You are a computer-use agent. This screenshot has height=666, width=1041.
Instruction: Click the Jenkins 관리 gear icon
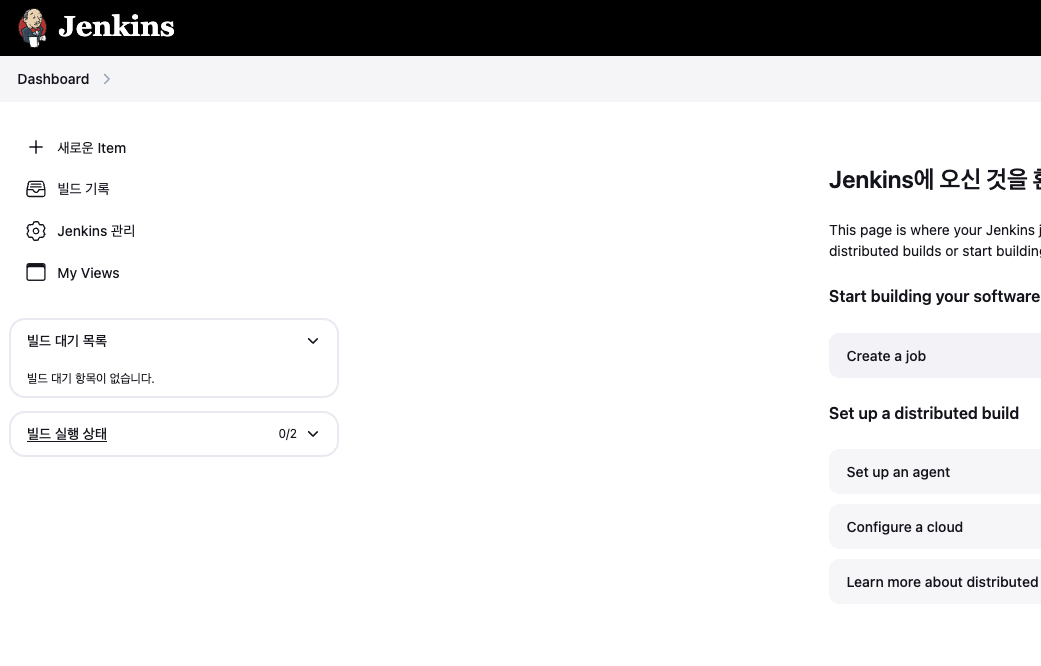(36, 231)
